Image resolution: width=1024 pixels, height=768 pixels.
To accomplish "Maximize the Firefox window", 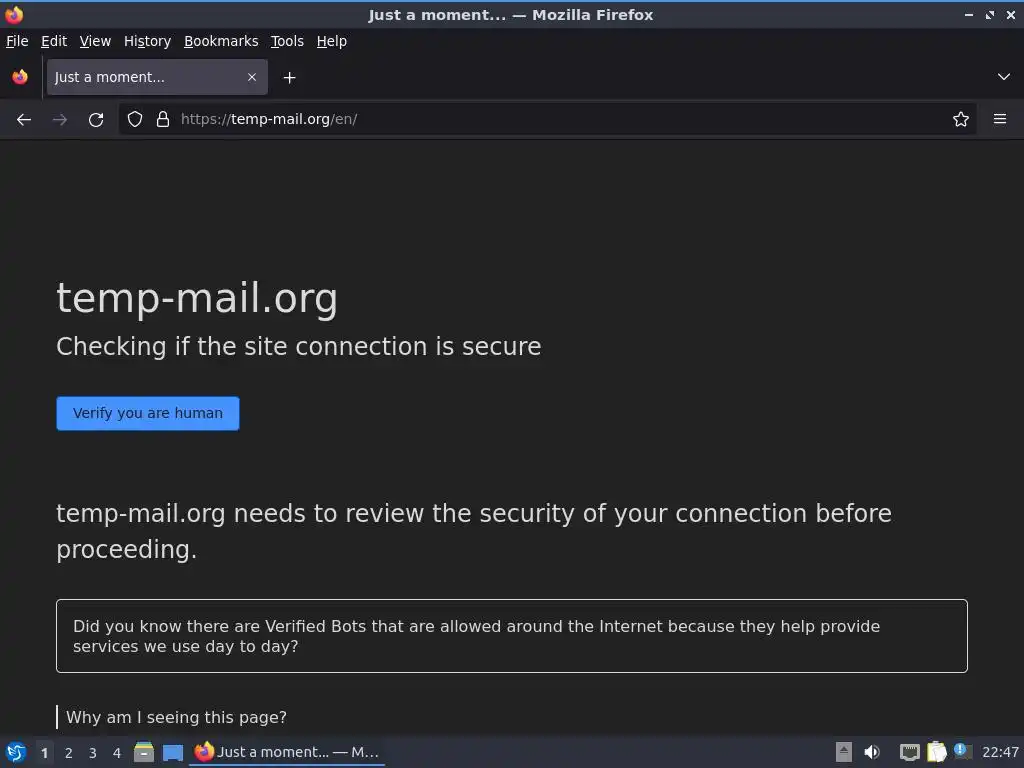I will pyautogui.click(x=989, y=14).
